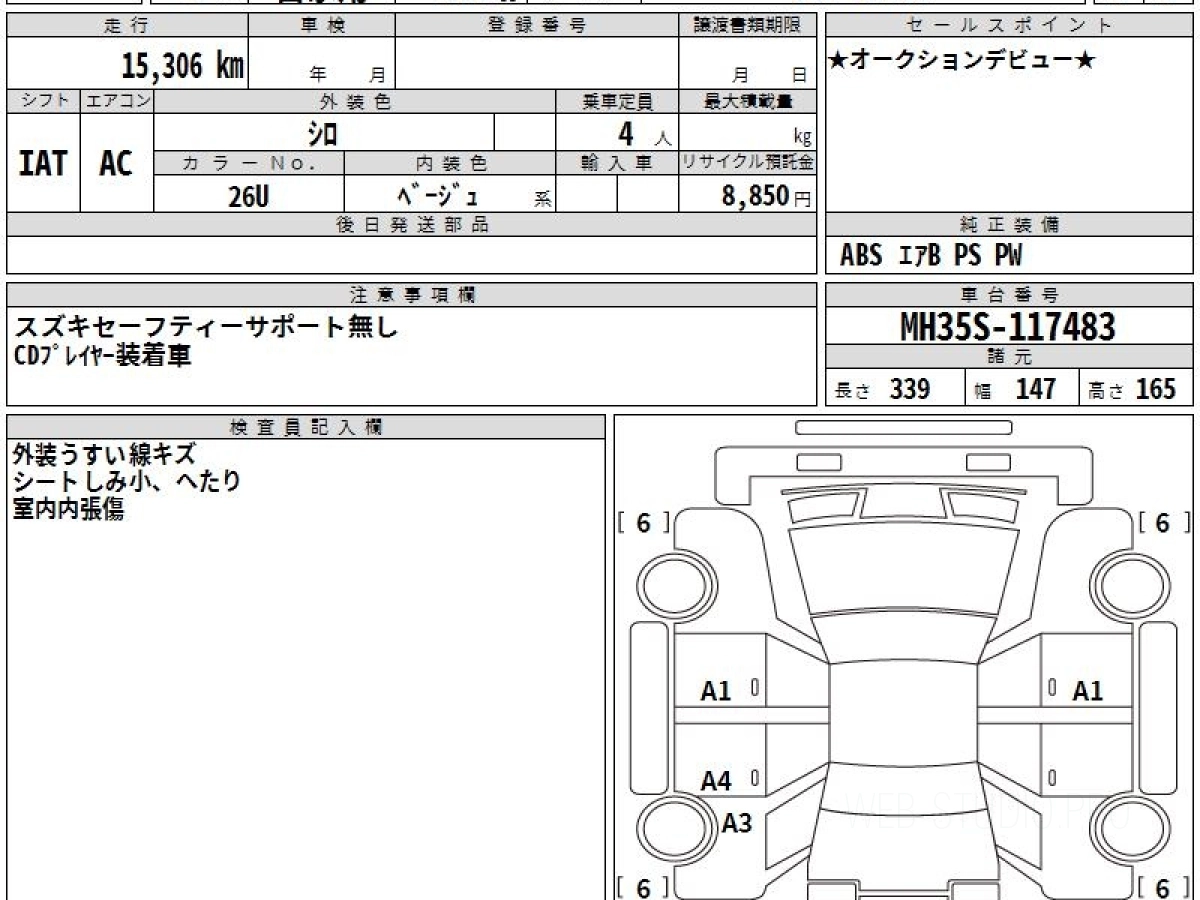Viewport: 1200px width, 900px height.
Task: Select the AC air-conditioner value
Action: pos(116,163)
